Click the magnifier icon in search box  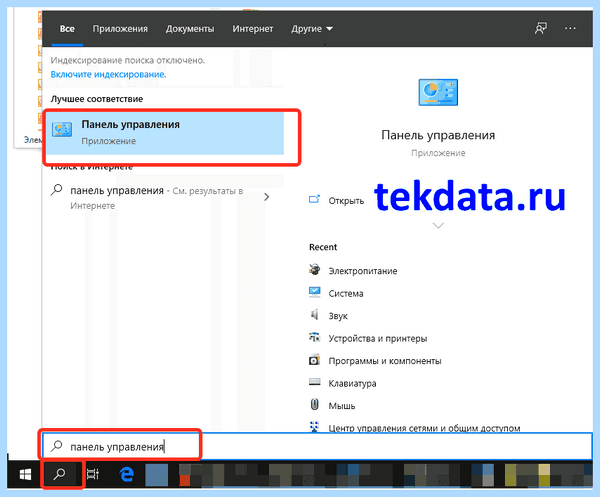click(x=57, y=446)
